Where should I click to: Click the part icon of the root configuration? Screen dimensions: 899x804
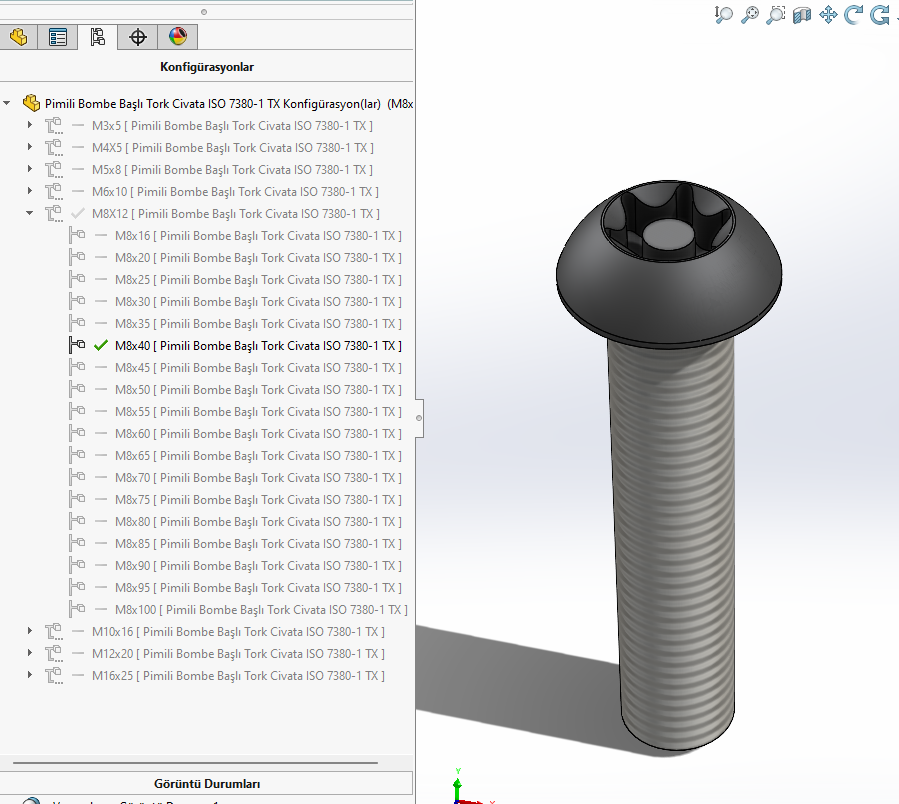click(31, 103)
